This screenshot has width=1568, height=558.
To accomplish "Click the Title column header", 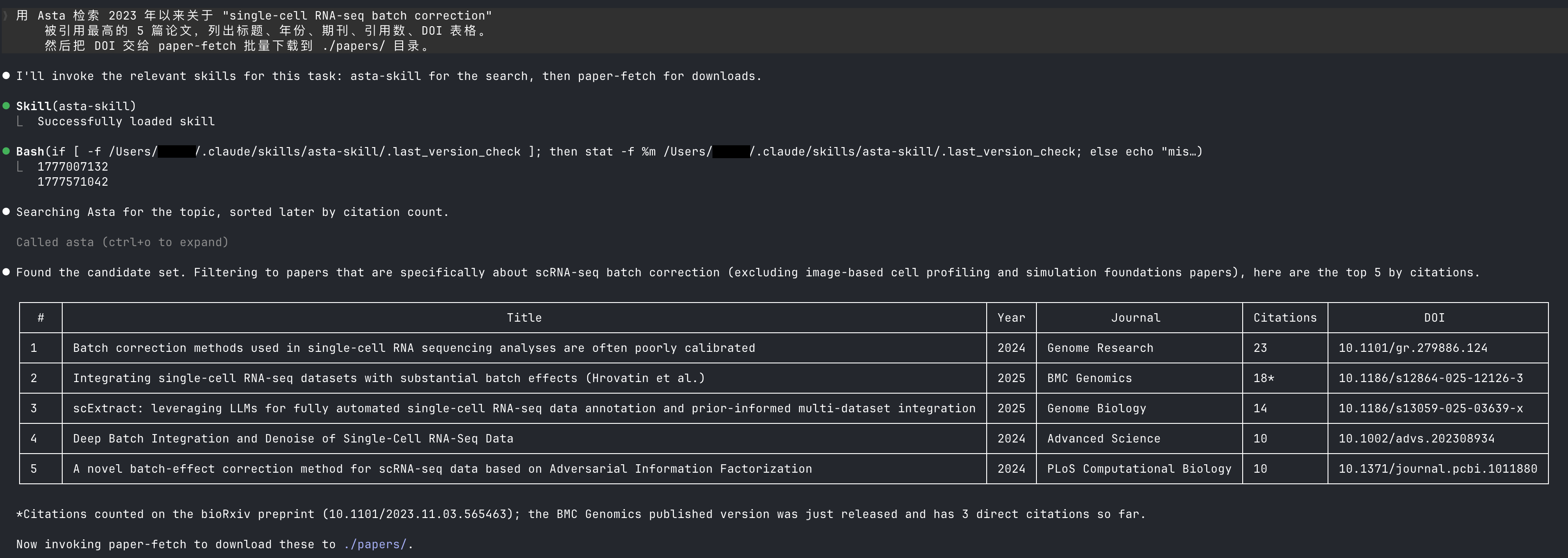I will pyautogui.click(x=524, y=318).
